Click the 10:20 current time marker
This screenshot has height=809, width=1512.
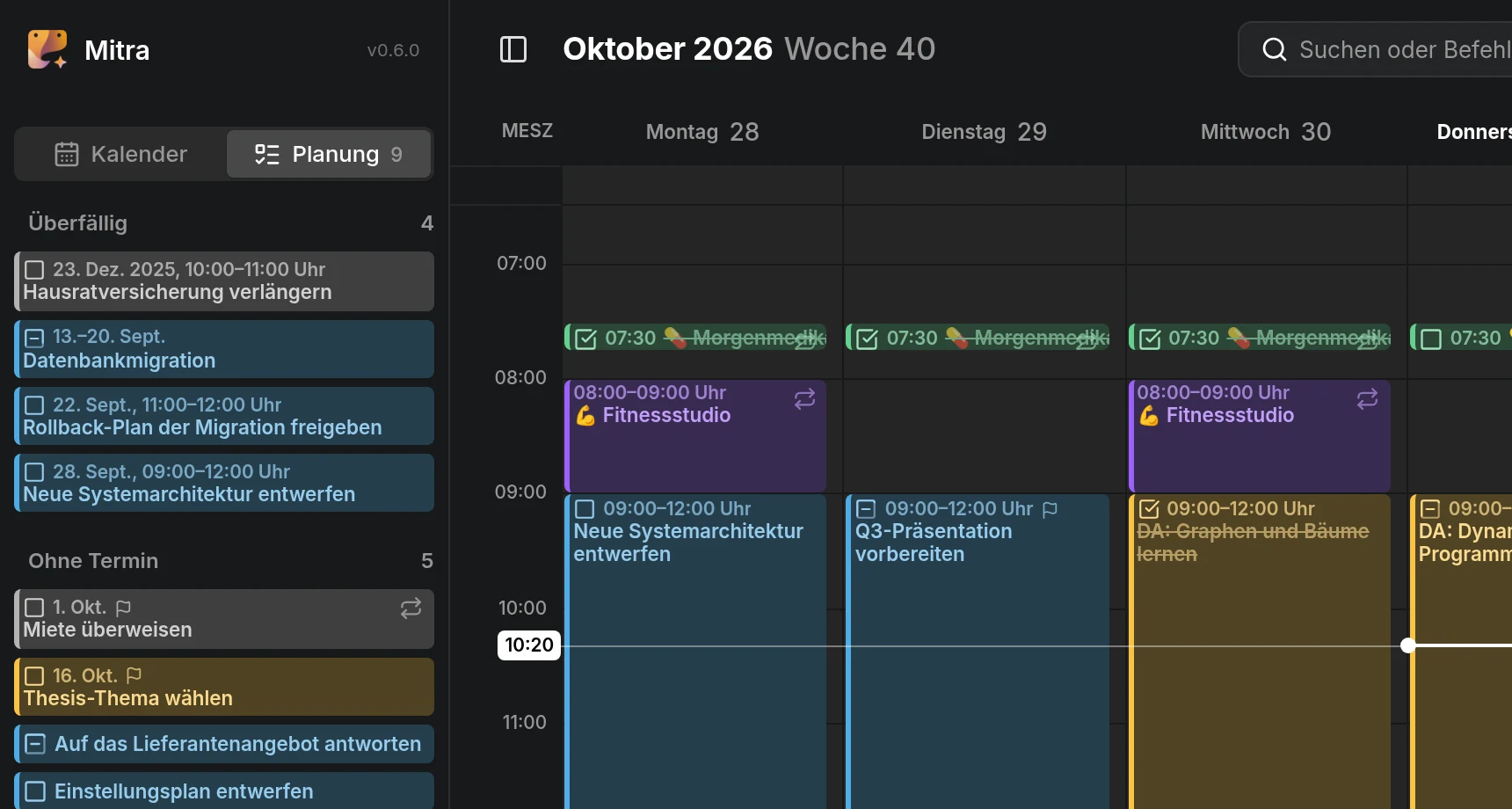(529, 645)
